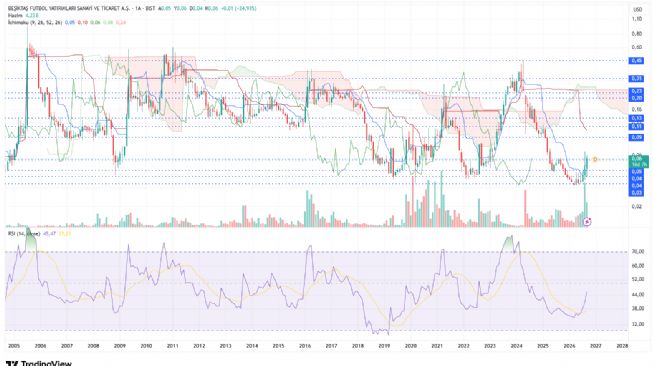Click the 0,03 horizontal line price label

(636, 193)
